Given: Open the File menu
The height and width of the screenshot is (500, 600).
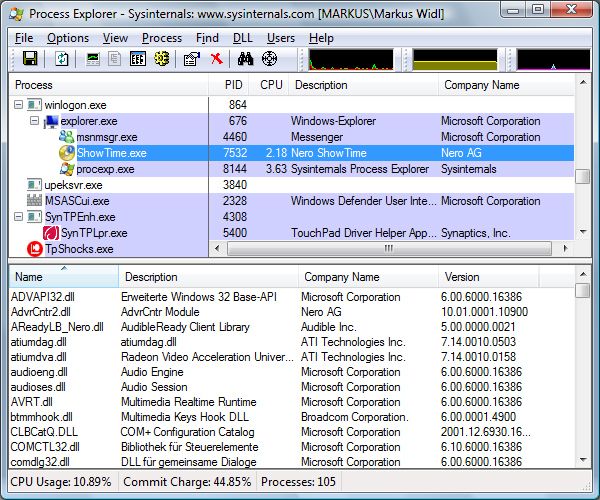Looking at the screenshot, I should point(24,38).
